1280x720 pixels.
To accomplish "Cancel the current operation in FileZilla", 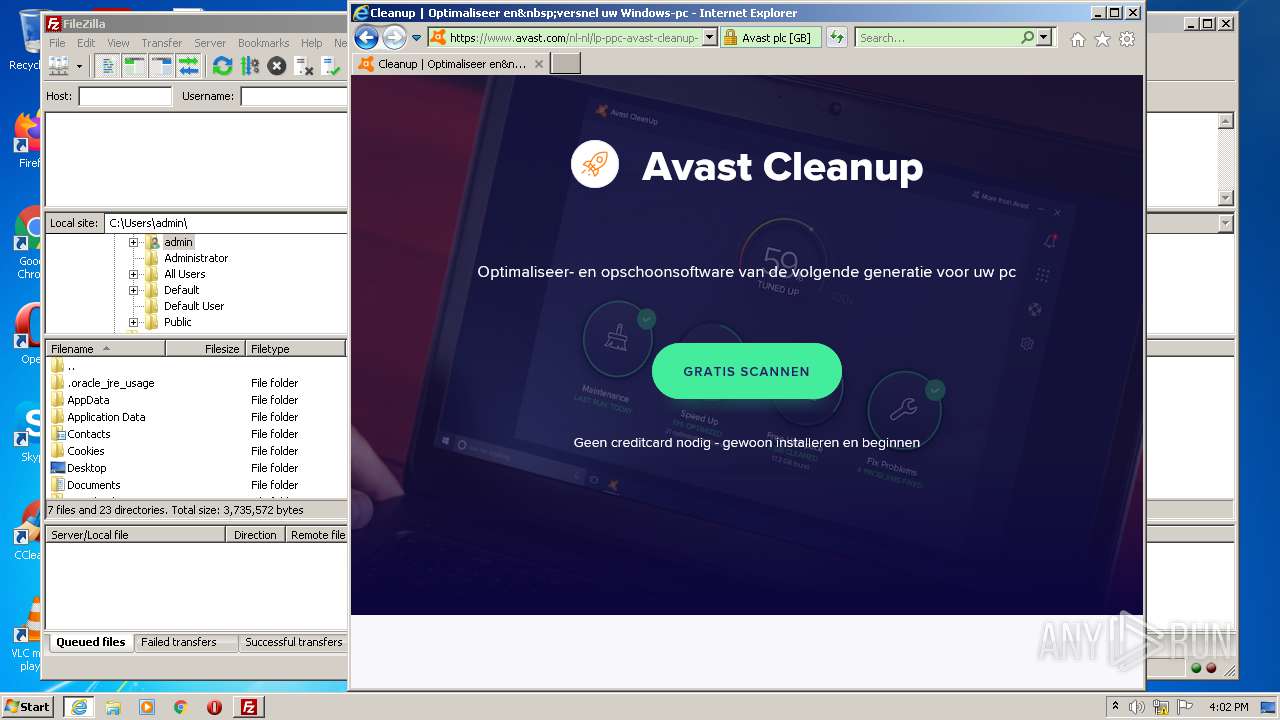I will pyautogui.click(x=277, y=66).
